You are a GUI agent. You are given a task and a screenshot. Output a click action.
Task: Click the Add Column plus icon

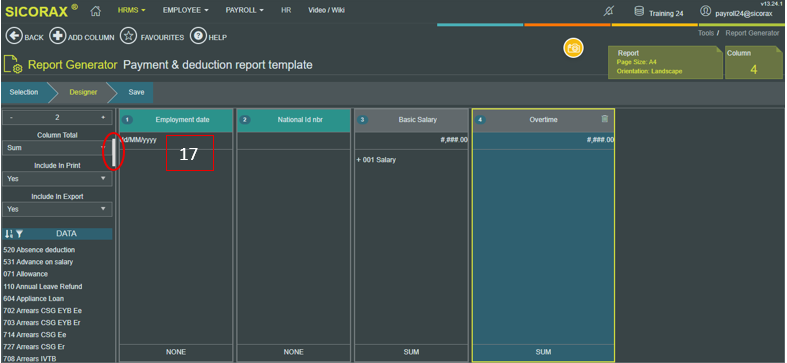(x=58, y=36)
